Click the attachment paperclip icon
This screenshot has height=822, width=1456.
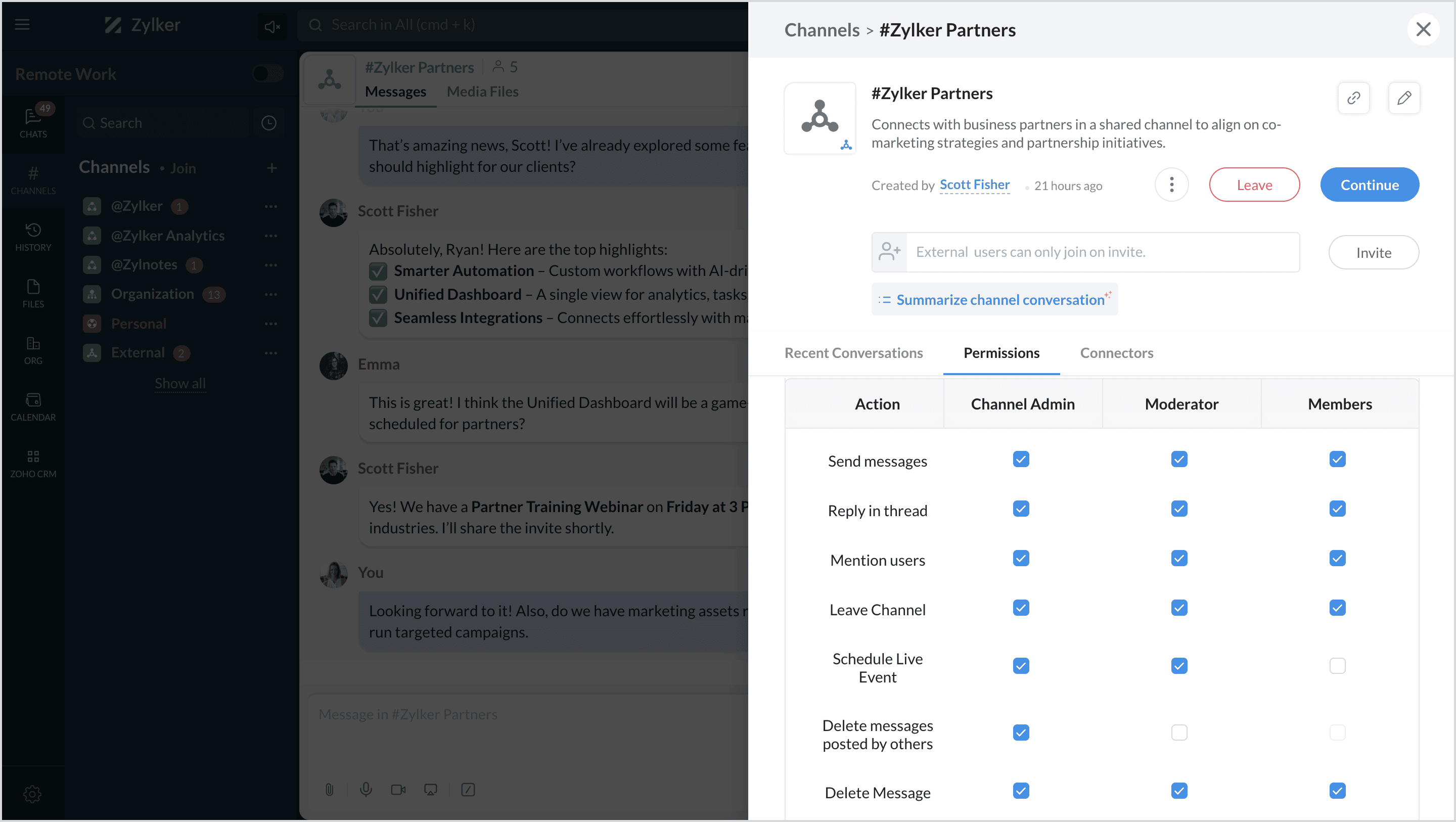[330, 789]
